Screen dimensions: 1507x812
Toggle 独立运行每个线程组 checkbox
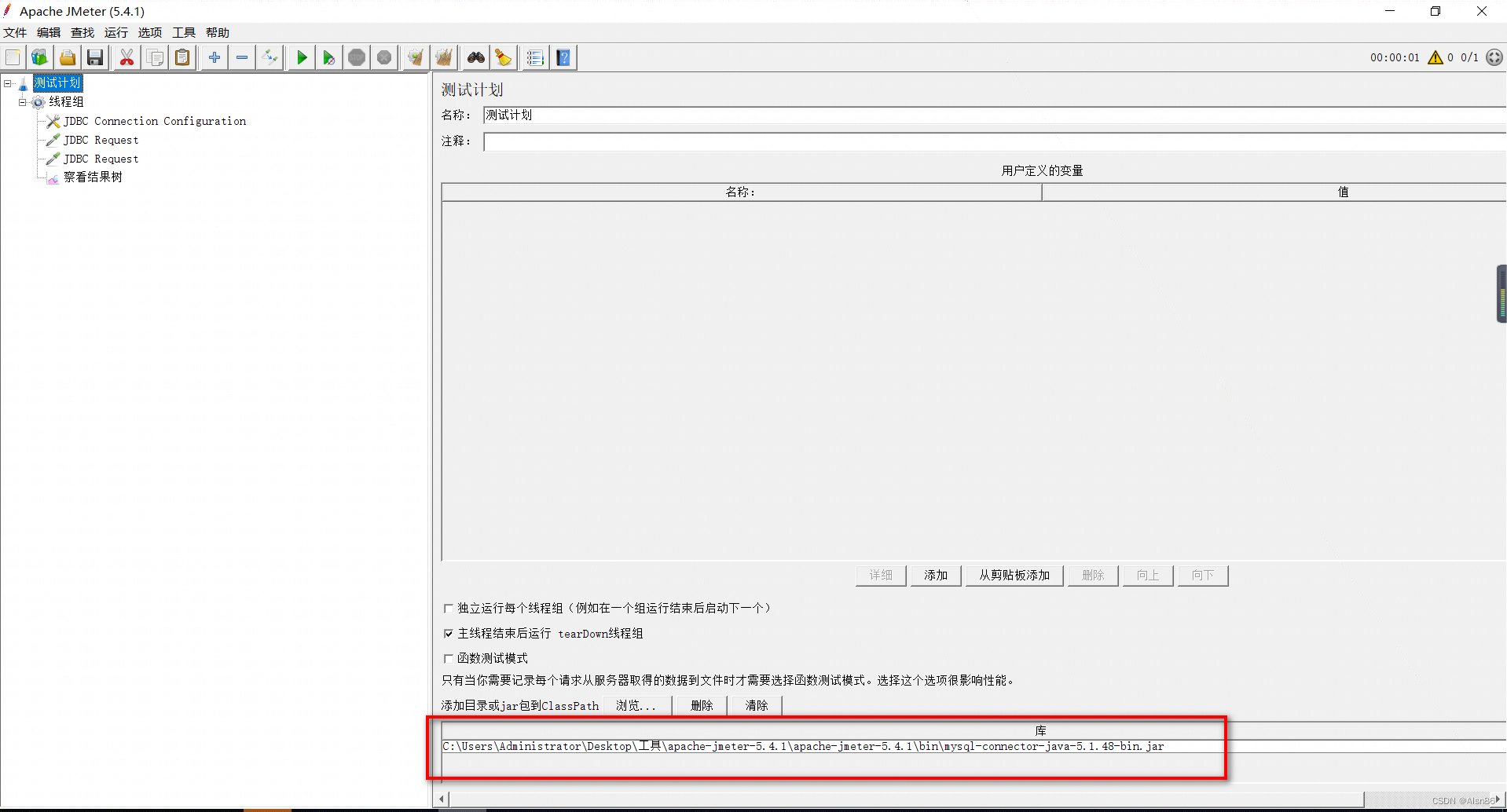[449, 608]
